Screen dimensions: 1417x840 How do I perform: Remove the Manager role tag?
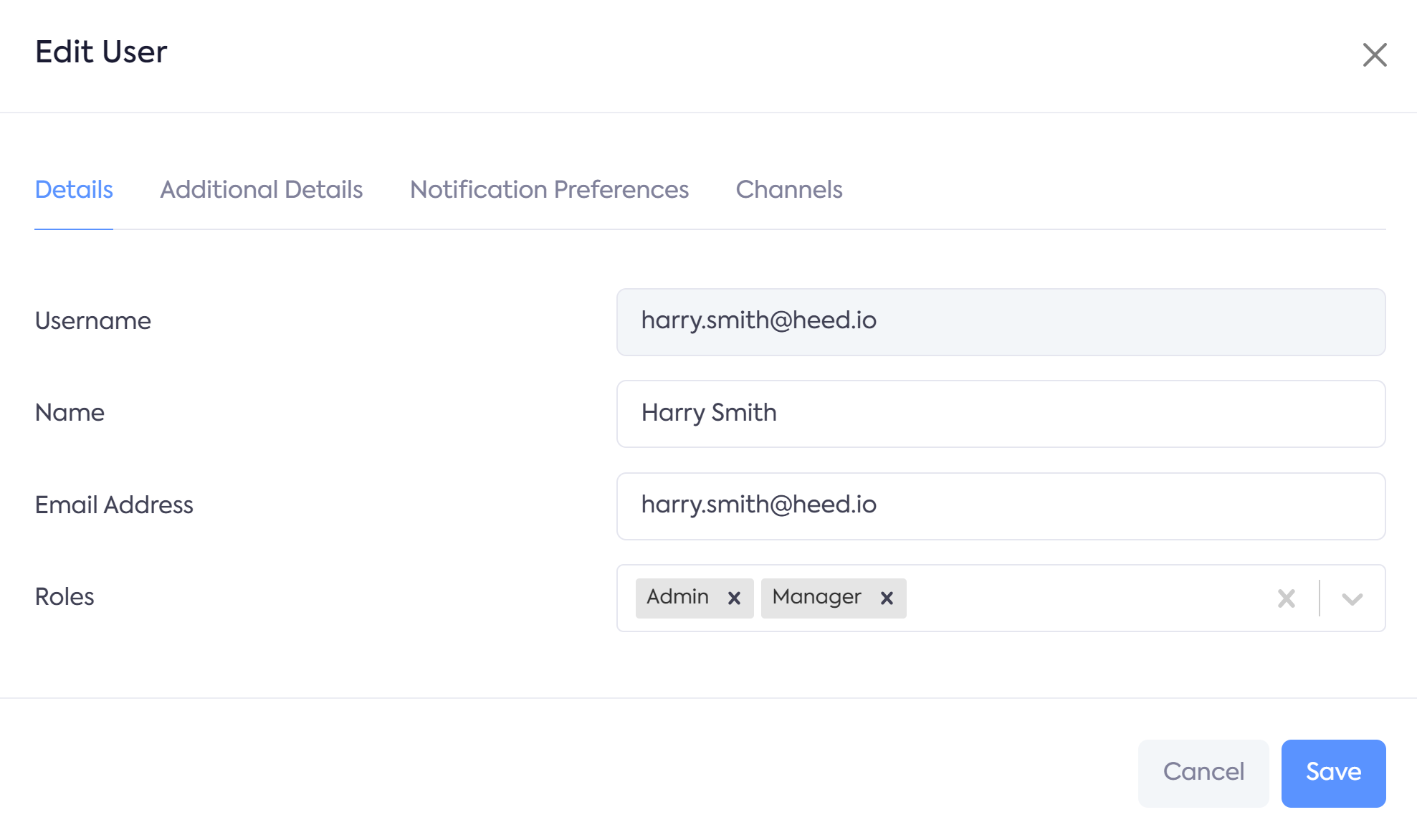click(887, 598)
